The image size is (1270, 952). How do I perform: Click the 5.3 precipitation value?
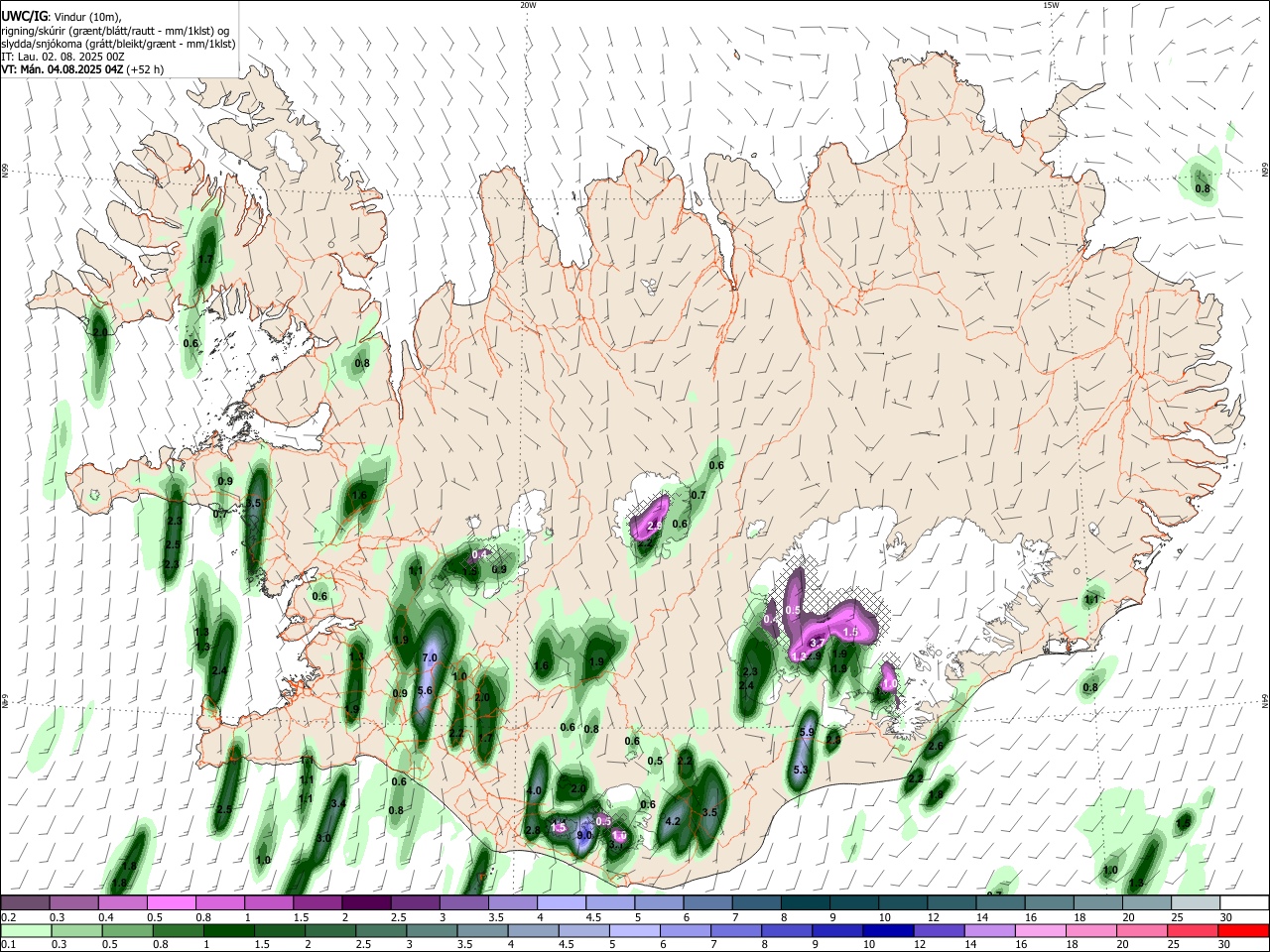(802, 770)
